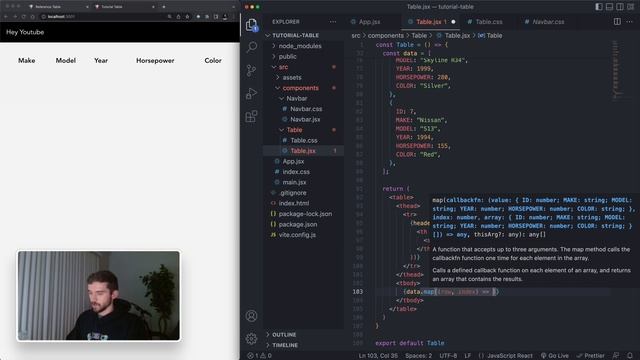Screen dimensions: 640x360
Task: Click Prettier in status bar
Action: tap(591, 356)
